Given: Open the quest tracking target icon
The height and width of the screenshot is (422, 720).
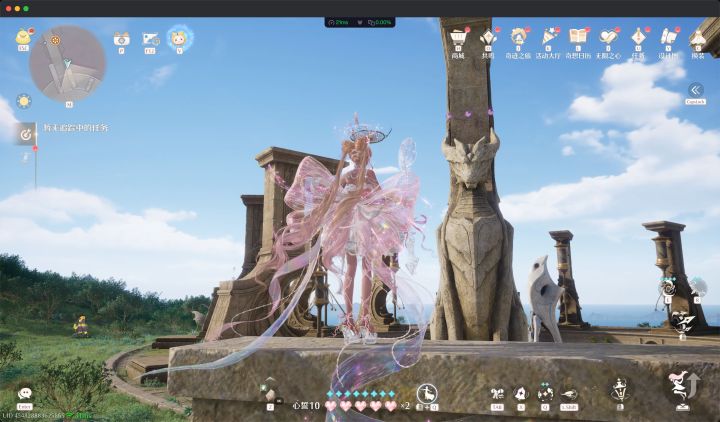Looking at the screenshot, I should pos(26,134).
